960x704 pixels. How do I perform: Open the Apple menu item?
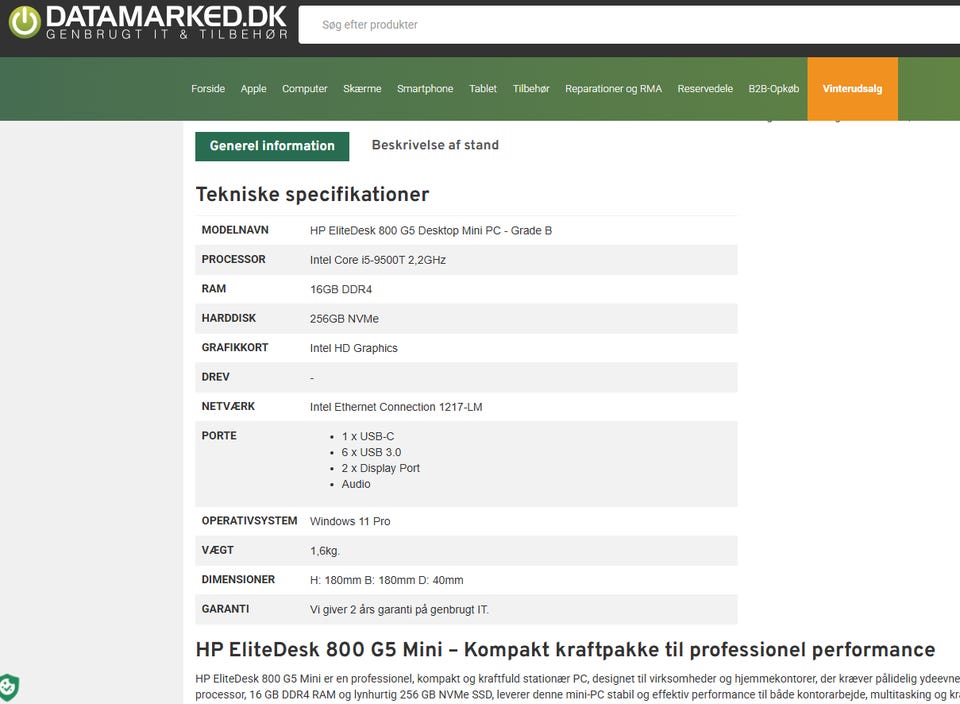pos(253,89)
